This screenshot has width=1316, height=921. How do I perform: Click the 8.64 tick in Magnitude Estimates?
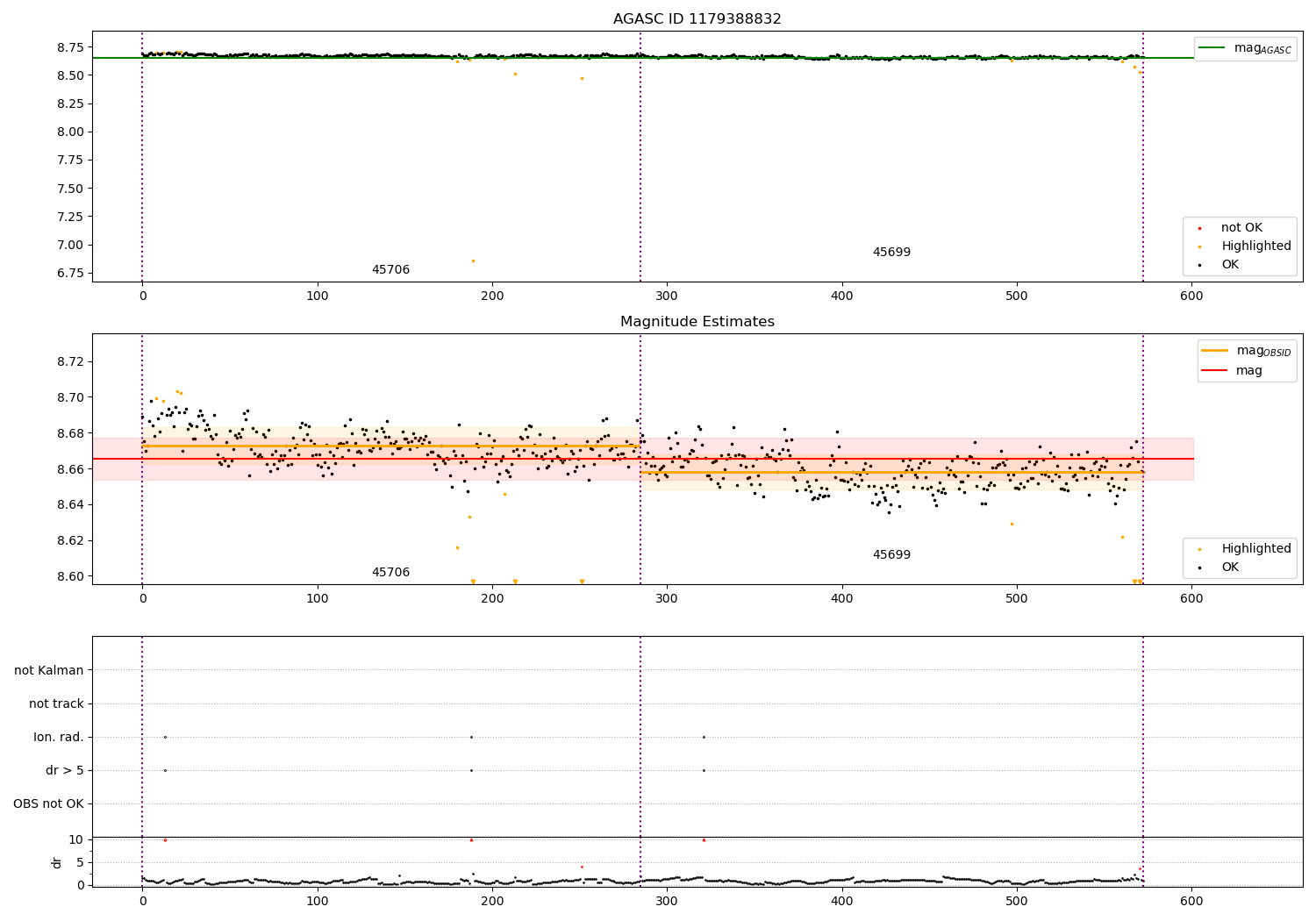point(69,505)
